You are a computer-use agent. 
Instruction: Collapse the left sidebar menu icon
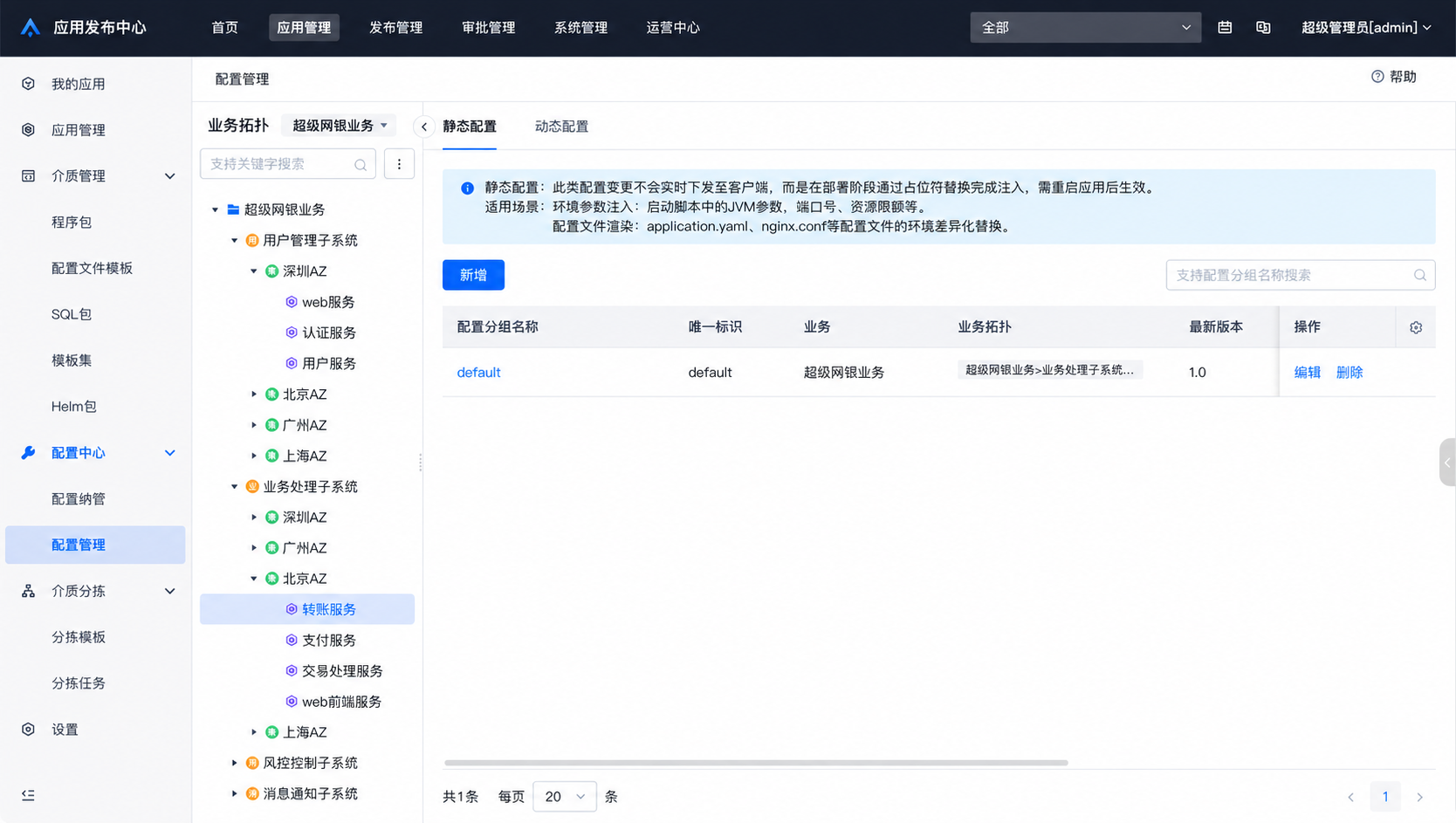28,795
